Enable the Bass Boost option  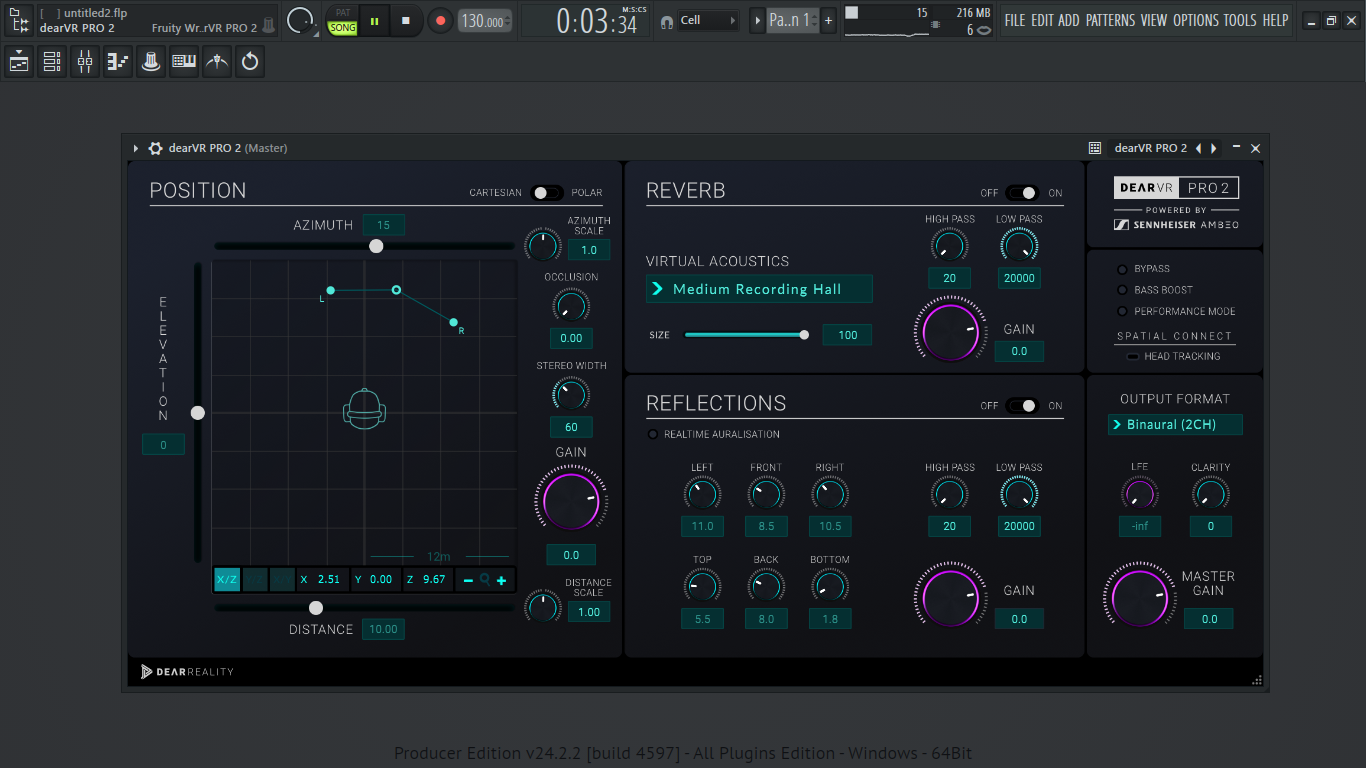[1123, 290]
